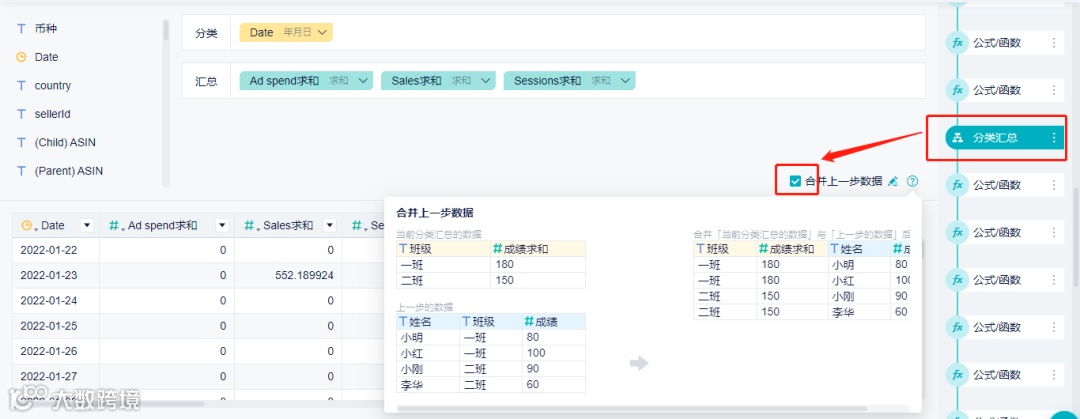Select the 分类汇总 step
Viewport: 1080px width, 419px height.
1005,138
